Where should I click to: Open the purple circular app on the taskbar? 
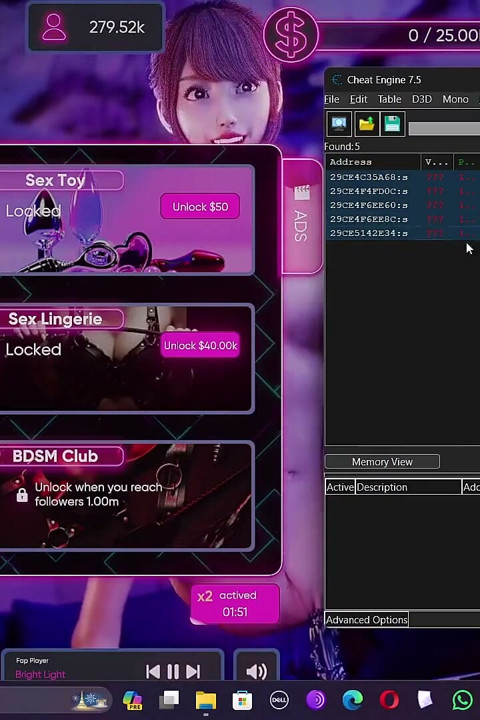(316, 700)
